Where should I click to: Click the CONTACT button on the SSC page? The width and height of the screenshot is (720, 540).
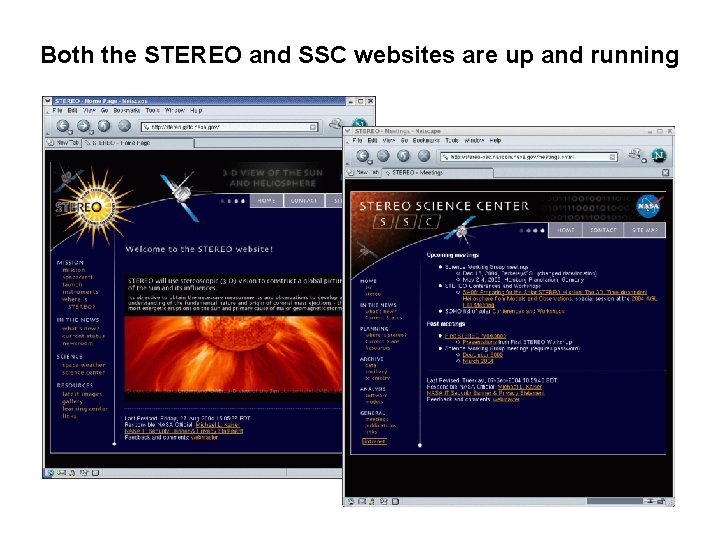click(603, 230)
